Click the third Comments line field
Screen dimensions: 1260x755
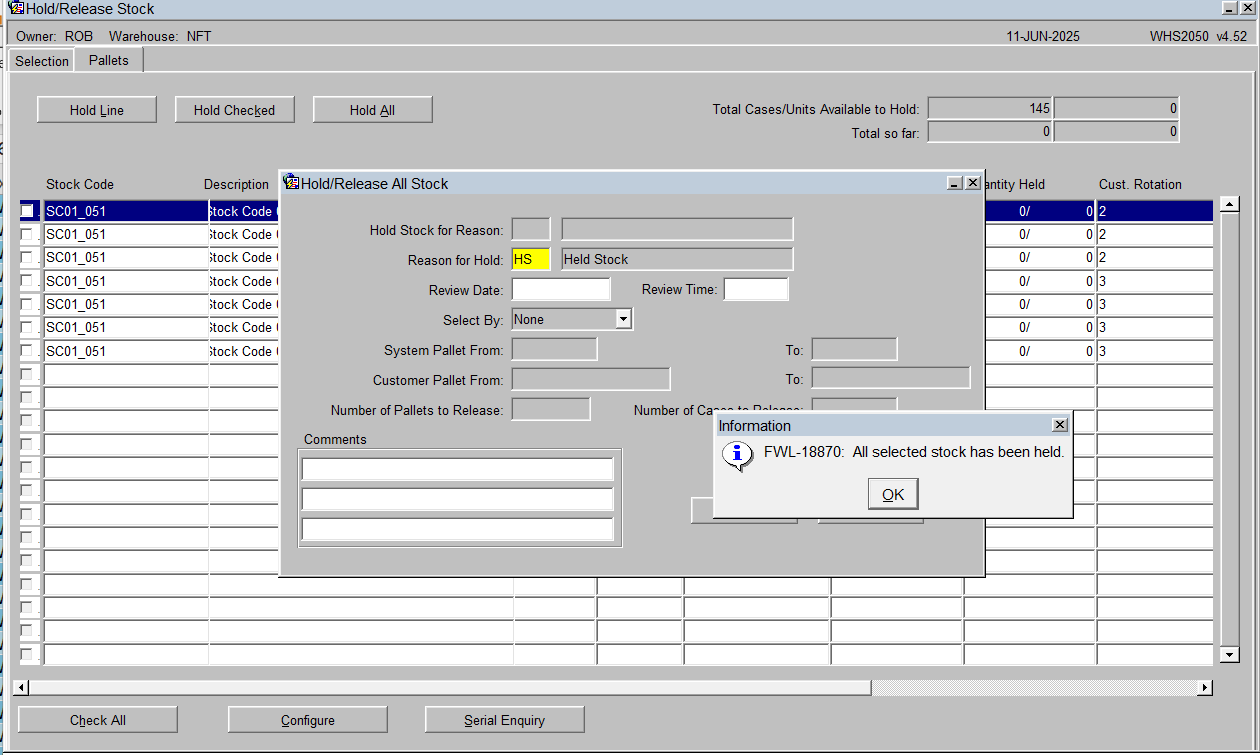coord(458,529)
